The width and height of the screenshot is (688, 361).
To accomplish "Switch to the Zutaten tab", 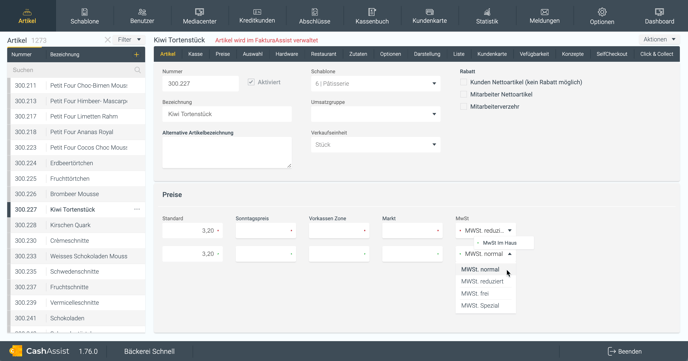I will click(358, 54).
